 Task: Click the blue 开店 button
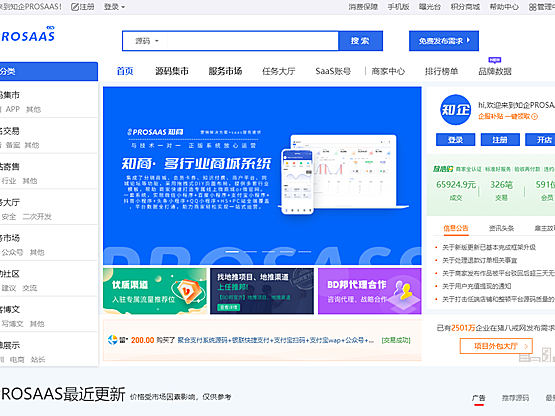(540, 139)
